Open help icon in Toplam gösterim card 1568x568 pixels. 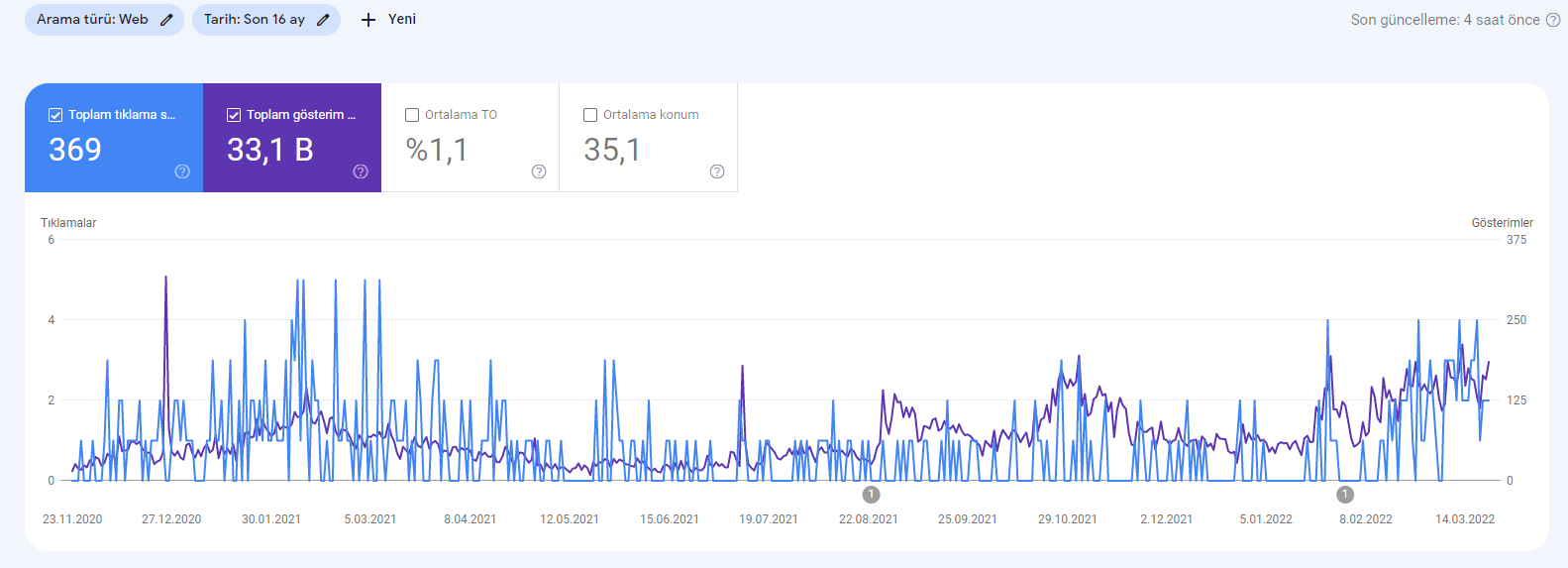click(x=361, y=171)
